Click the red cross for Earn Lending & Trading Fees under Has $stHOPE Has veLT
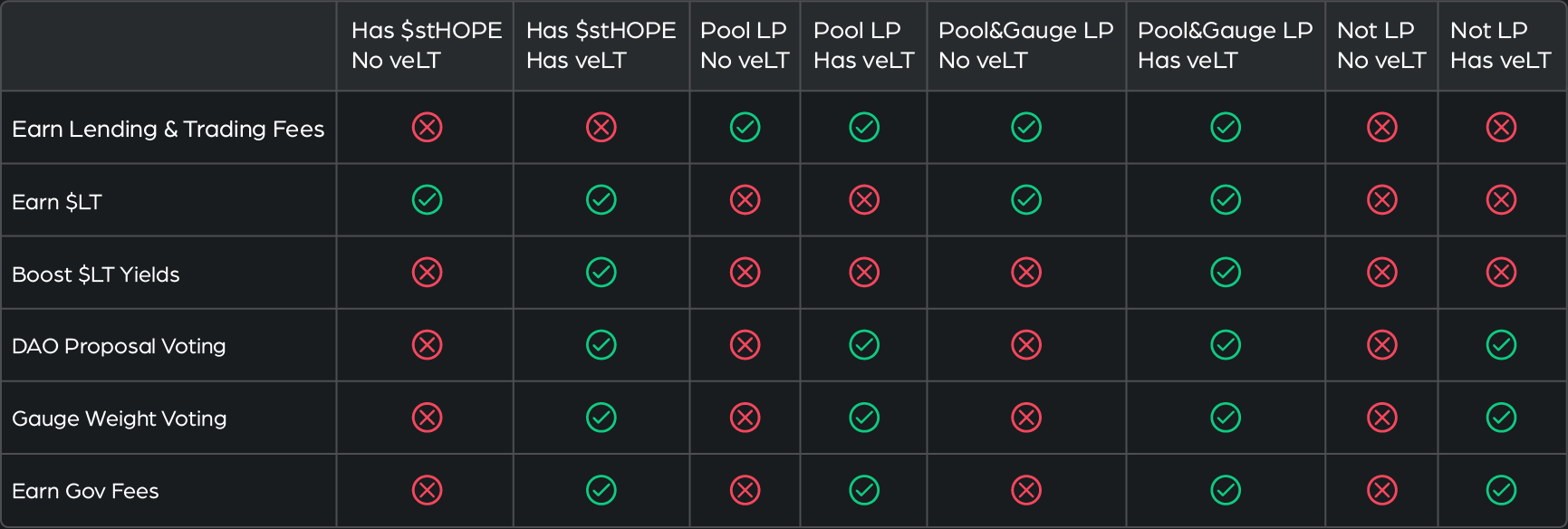The height and width of the screenshot is (529, 1568). click(x=601, y=128)
